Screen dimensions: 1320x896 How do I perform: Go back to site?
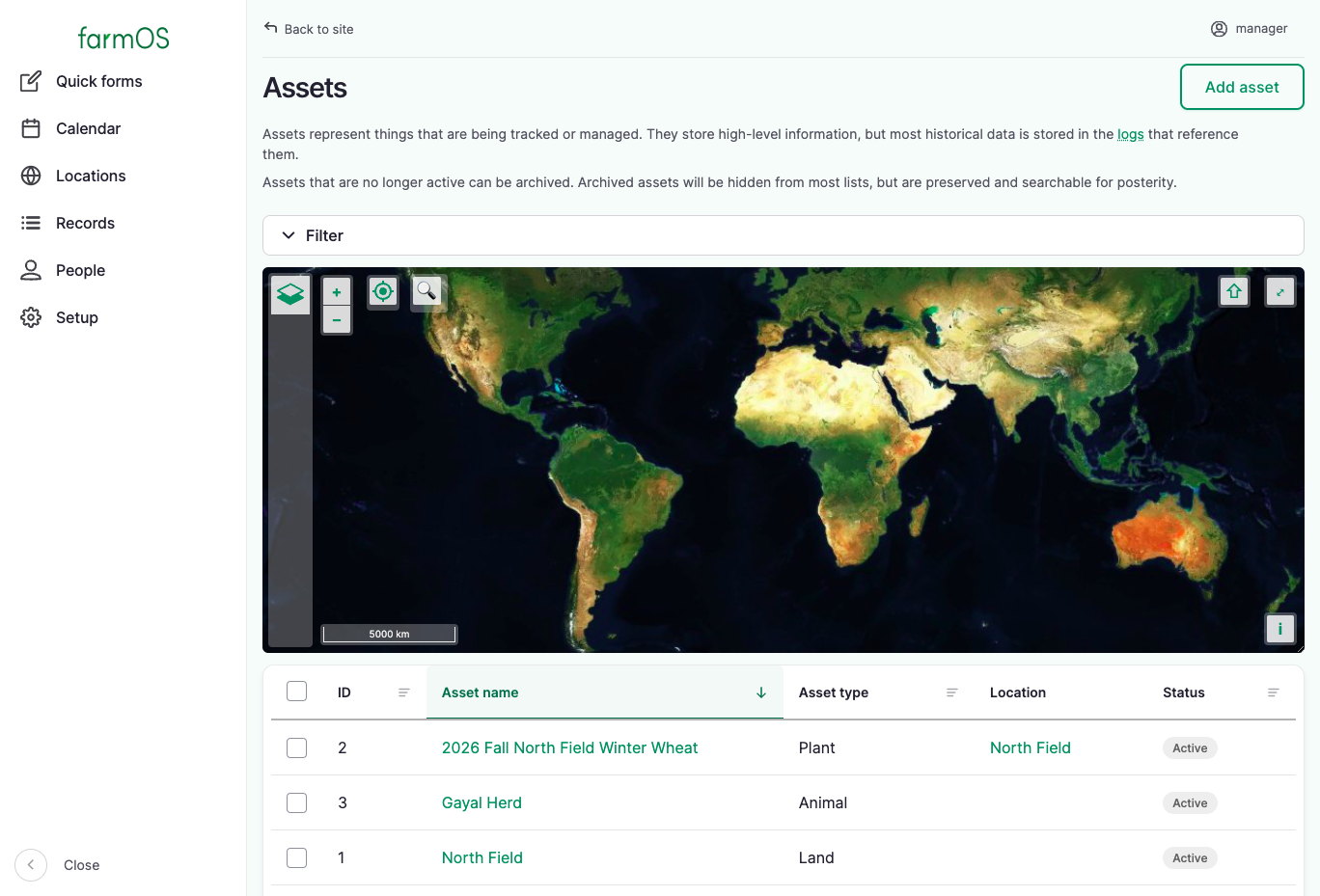coord(309,29)
